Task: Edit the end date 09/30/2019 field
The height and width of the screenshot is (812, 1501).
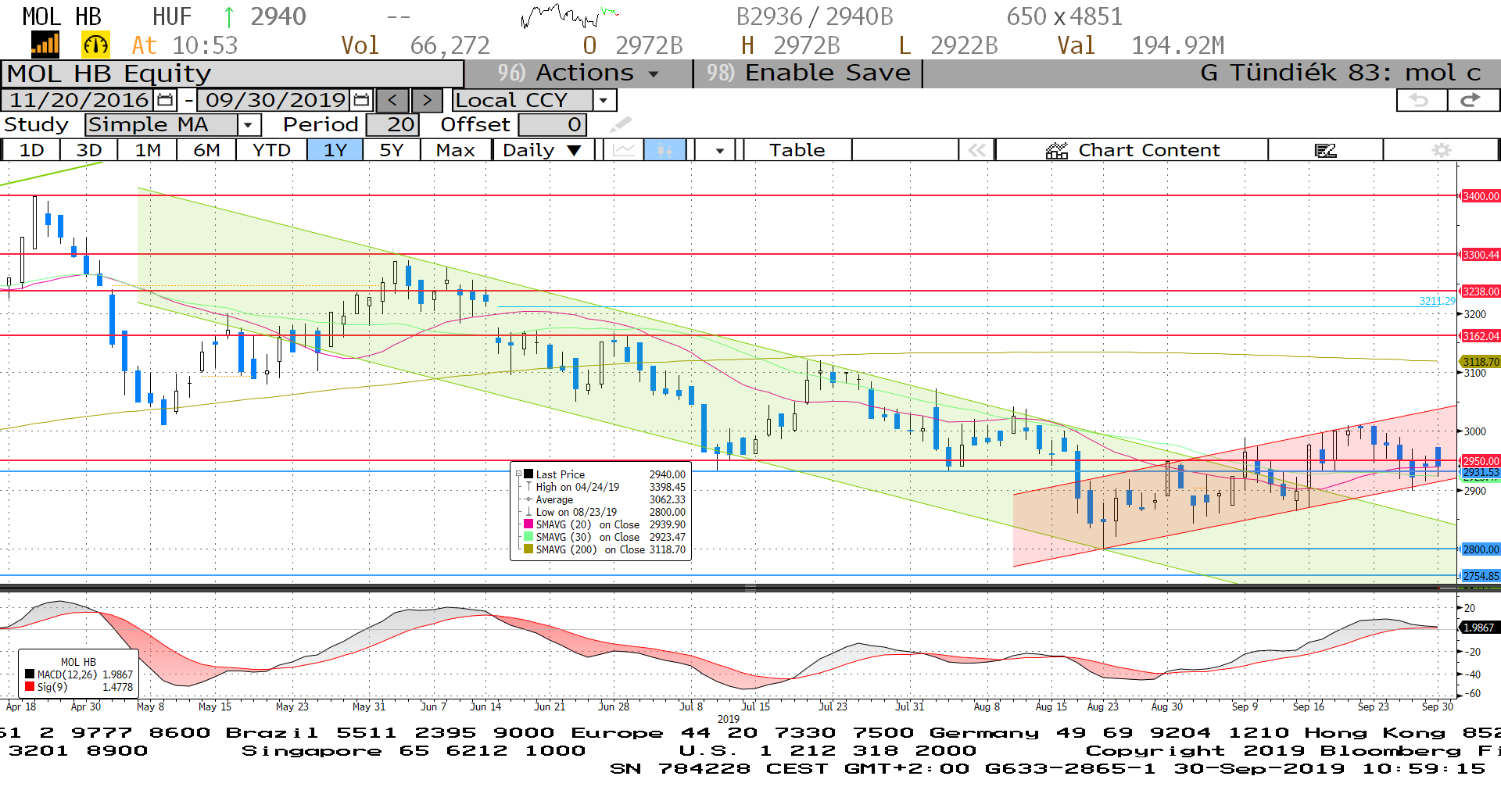Action: pyautogui.click(x=275, y=100)
